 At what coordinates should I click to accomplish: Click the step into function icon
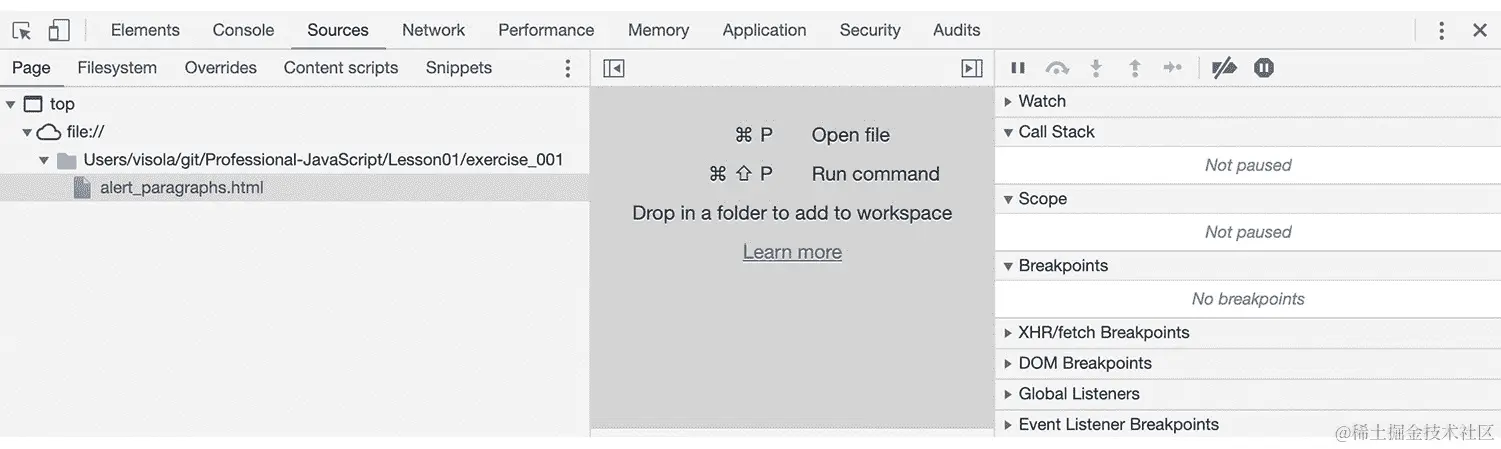pyautogui.click(x=1096, y=68)
